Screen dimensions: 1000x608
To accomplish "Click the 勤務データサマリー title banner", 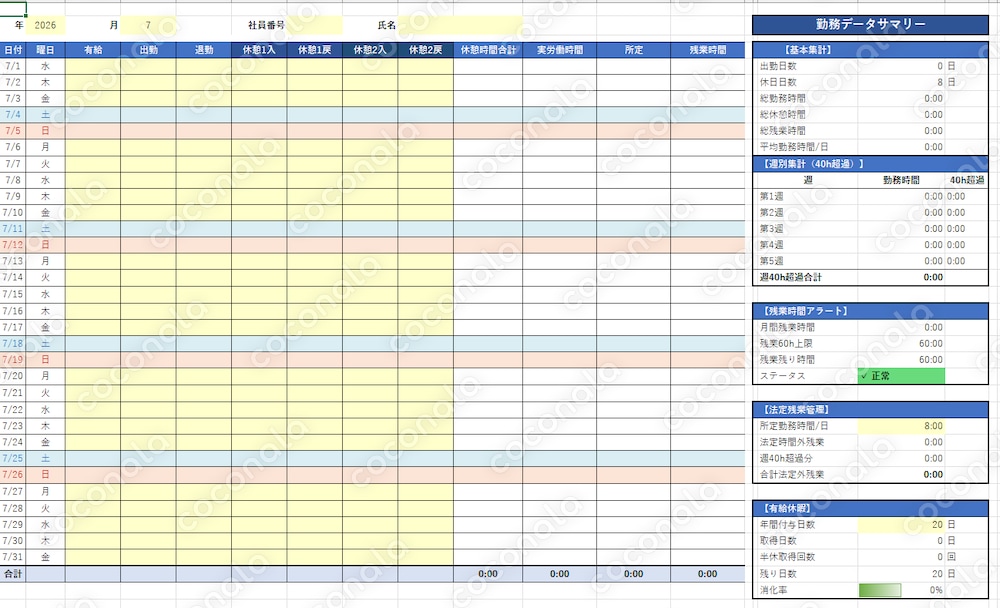I will (871, 24).
